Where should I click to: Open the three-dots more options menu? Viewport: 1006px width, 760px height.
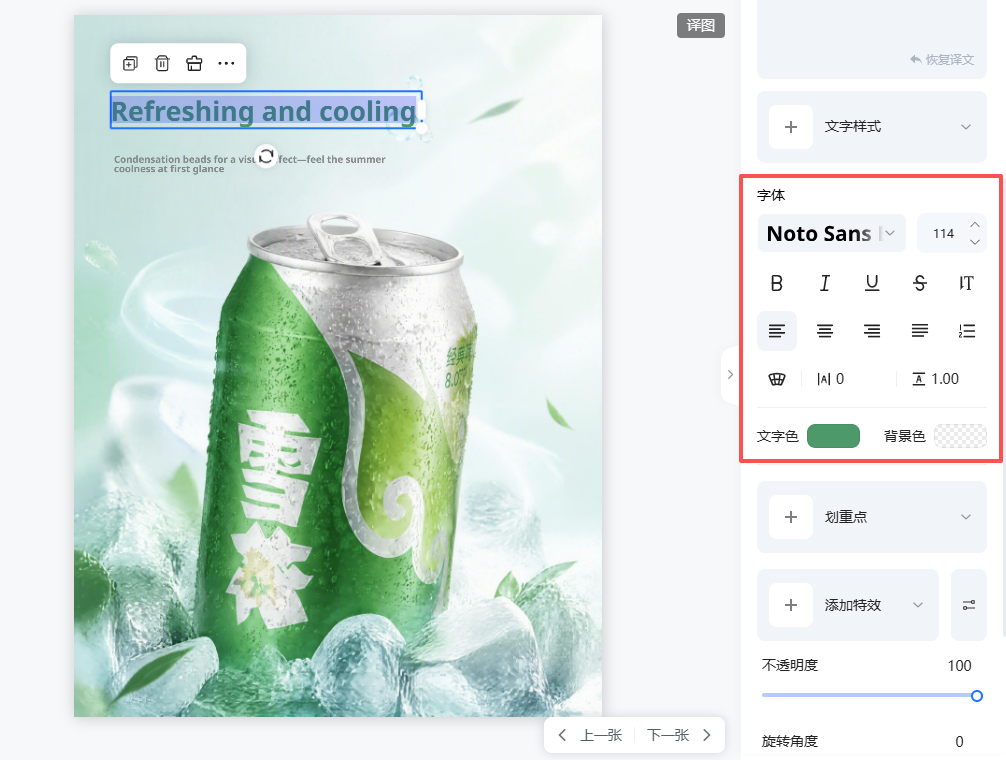226,63
